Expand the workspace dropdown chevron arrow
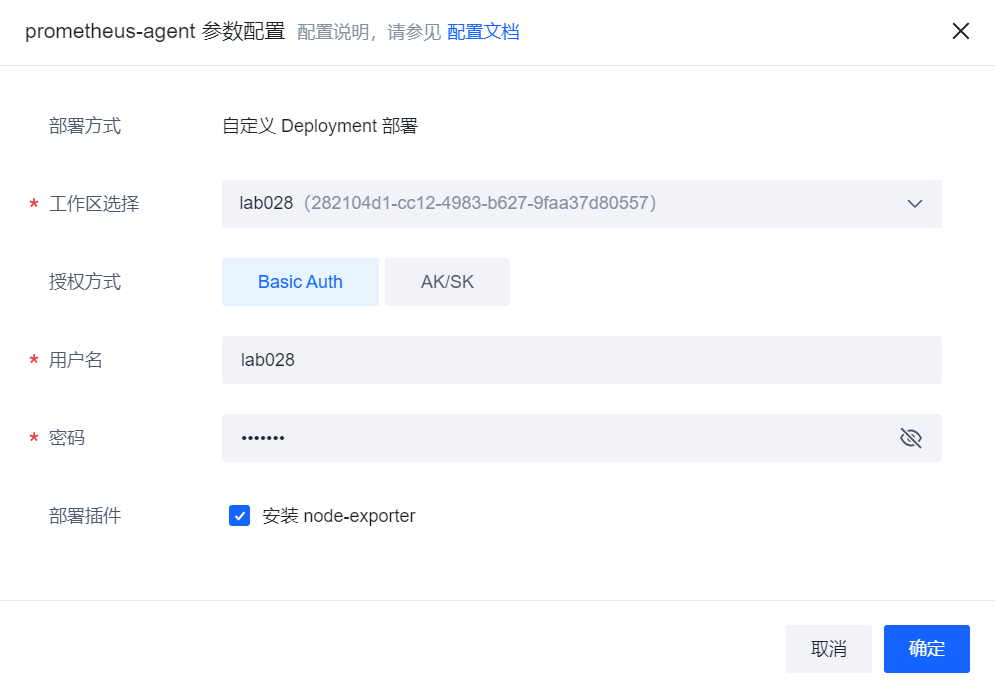995x700 pixels. [914, 204]
